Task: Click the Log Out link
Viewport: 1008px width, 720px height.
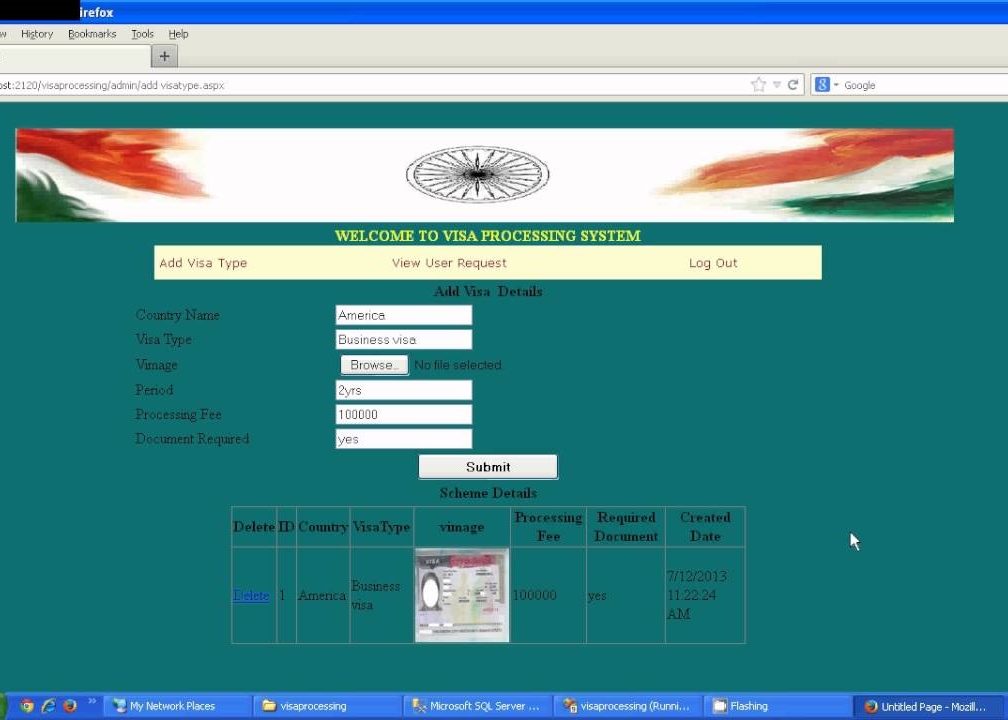Action: [x=713, y=263]
